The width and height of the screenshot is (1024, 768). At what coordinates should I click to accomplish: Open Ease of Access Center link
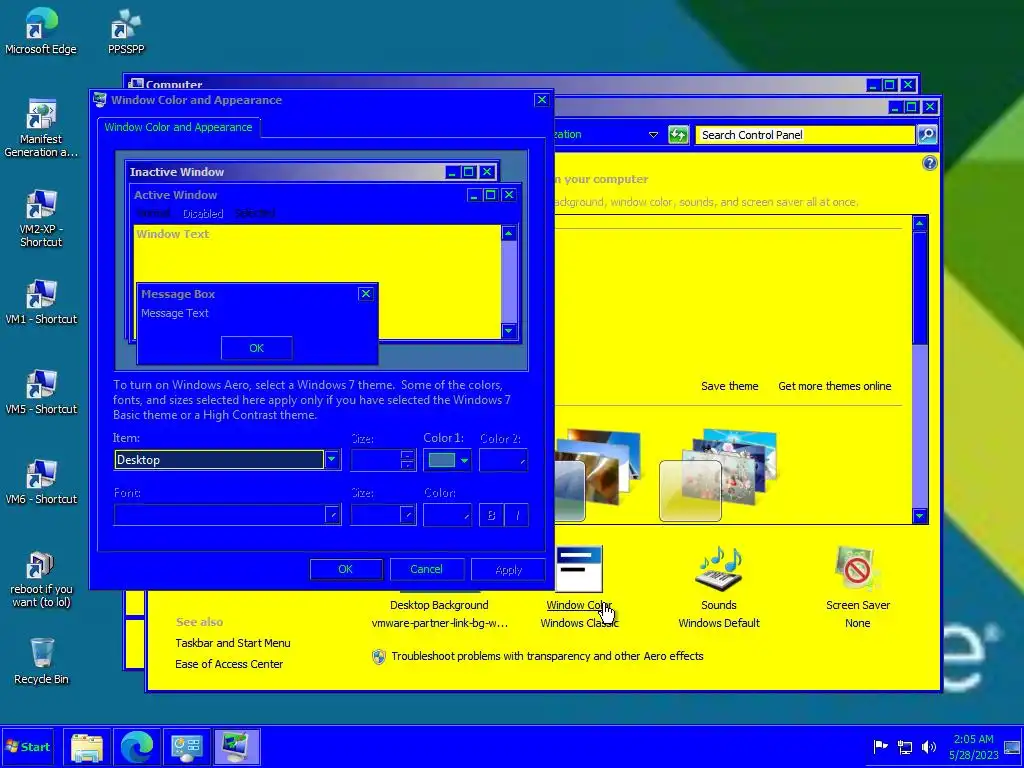229,664
